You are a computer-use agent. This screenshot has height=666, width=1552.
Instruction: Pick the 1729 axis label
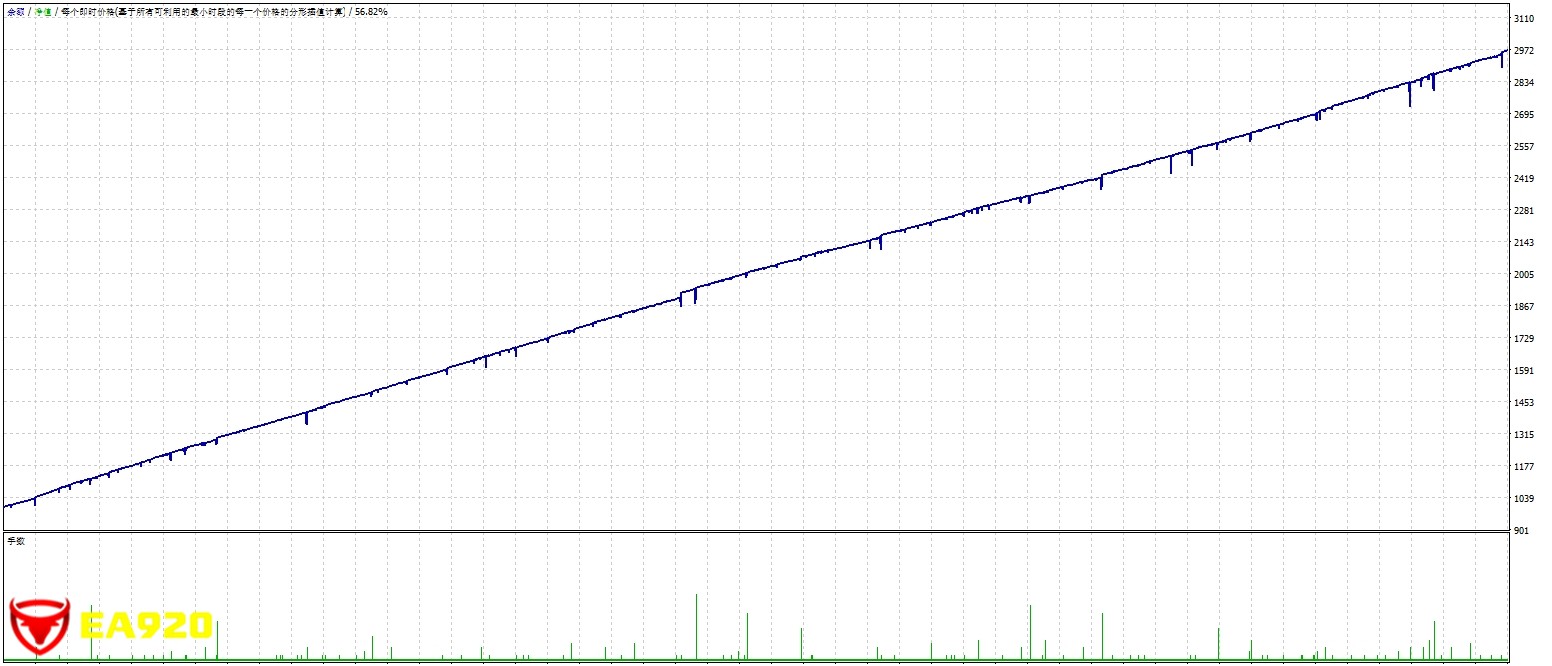tap(1525, 339)
